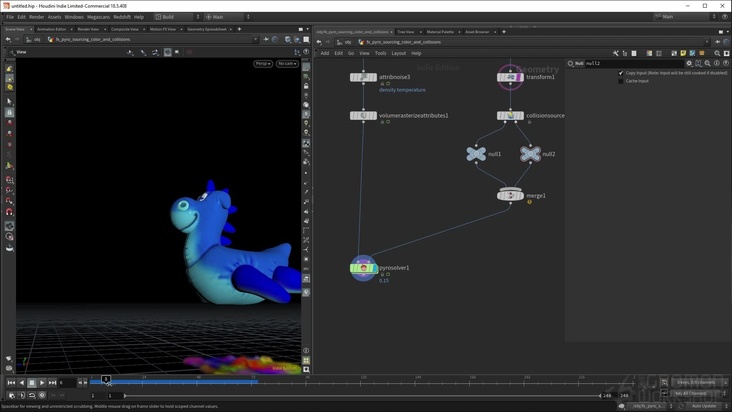Open the No cam dropdown

point(287,63)
